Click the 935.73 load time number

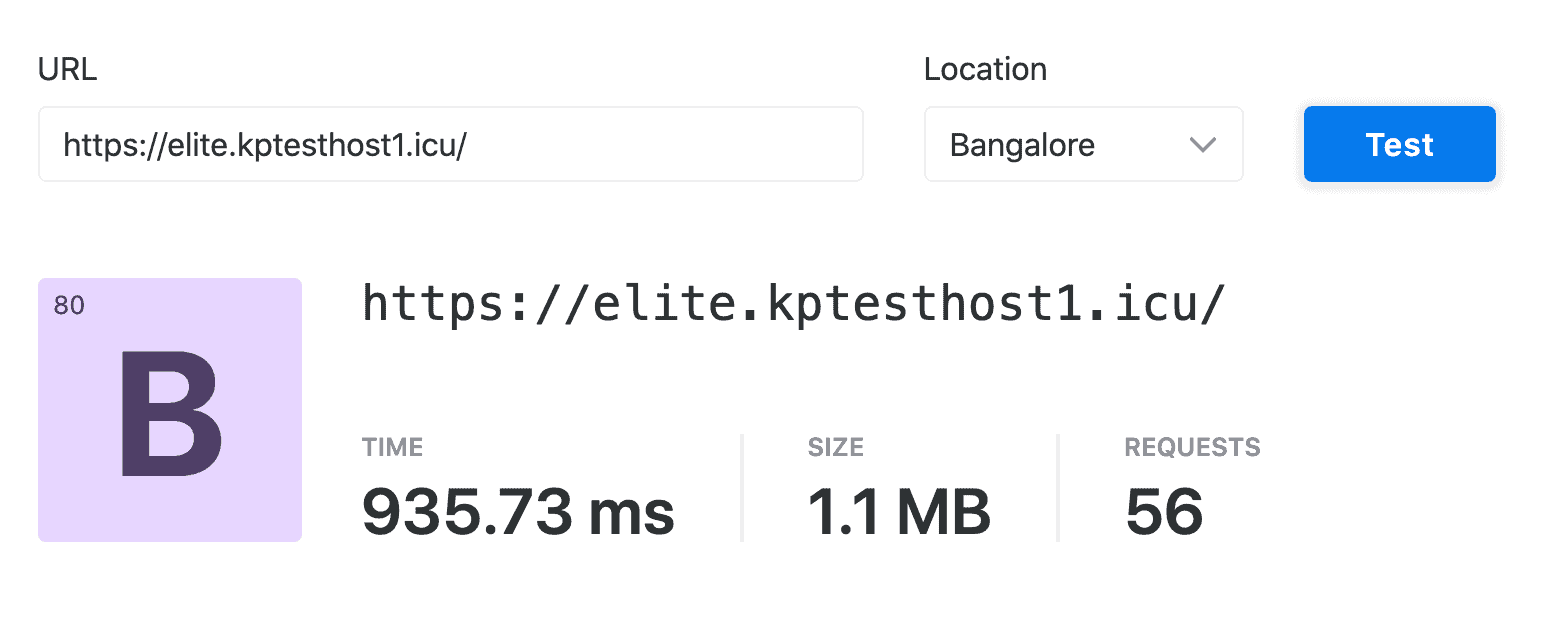[x=467, y=511]
